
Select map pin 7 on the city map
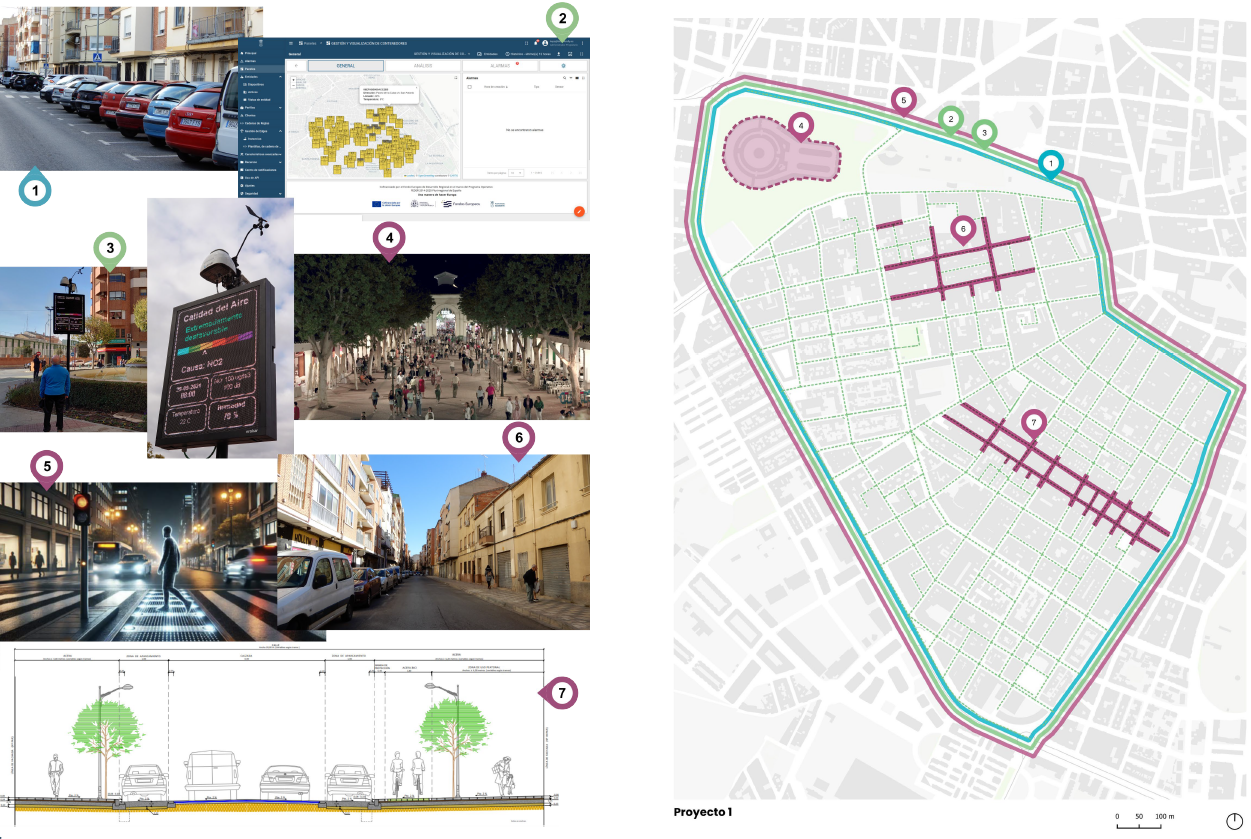(x=1034, y=423)
